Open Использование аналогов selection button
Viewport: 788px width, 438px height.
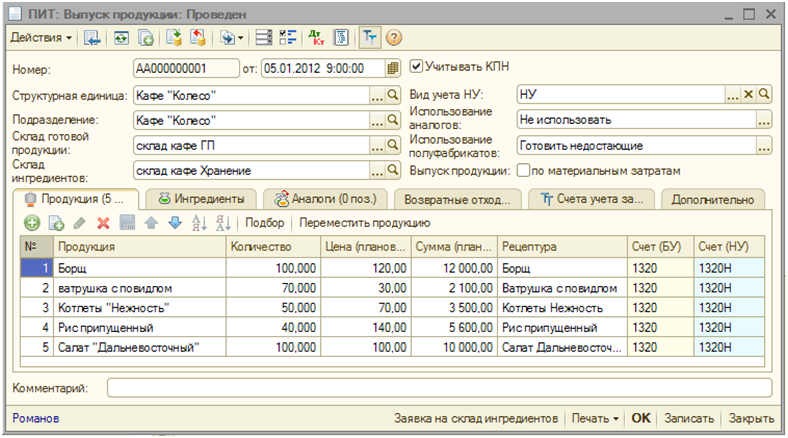764,120
